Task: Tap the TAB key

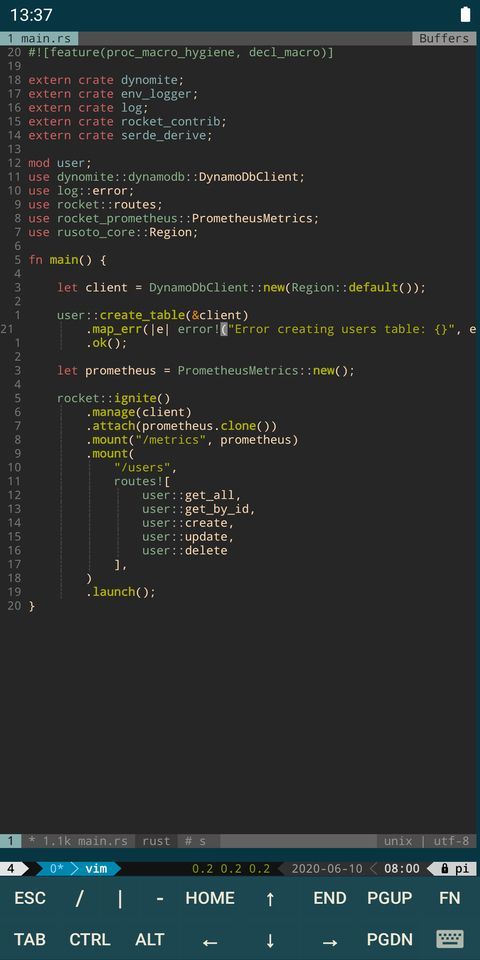Action: (x=30, y=939)
